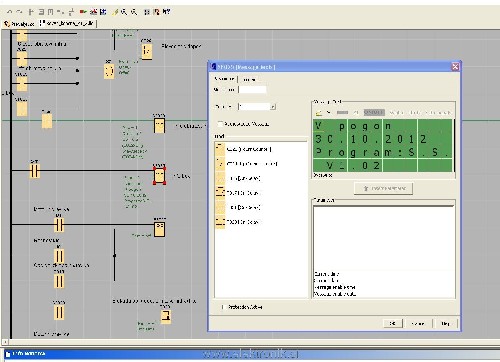This screenshot has height=362, width=500.
Task: Click the yellow lightning bolt toolbar icon
Action: point(115,12)
